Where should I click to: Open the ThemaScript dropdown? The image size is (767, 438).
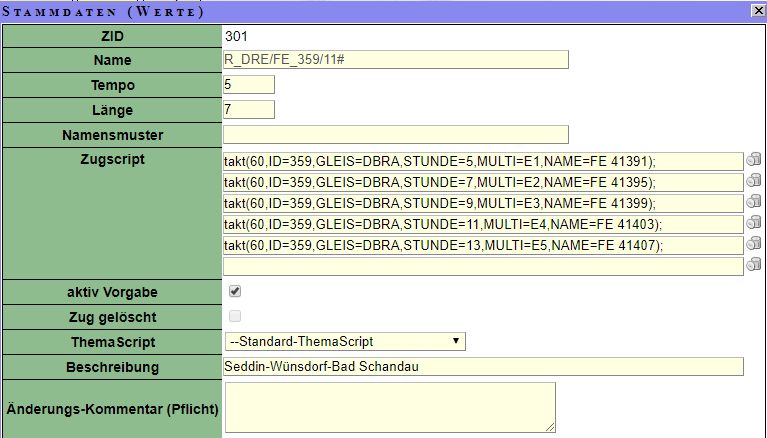pyautogui.click(x=345, y=342)
